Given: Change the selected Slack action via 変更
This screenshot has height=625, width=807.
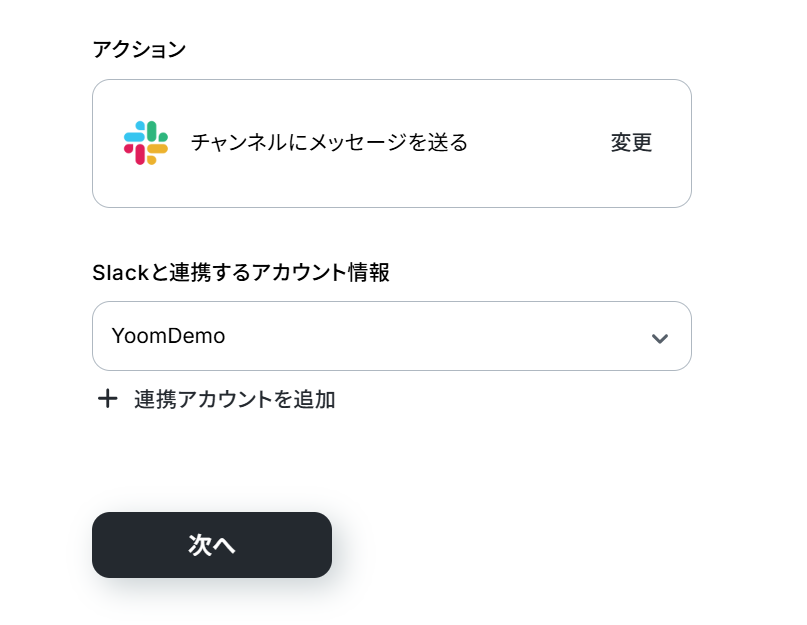Looking at the screenshot, I should 631,143.
